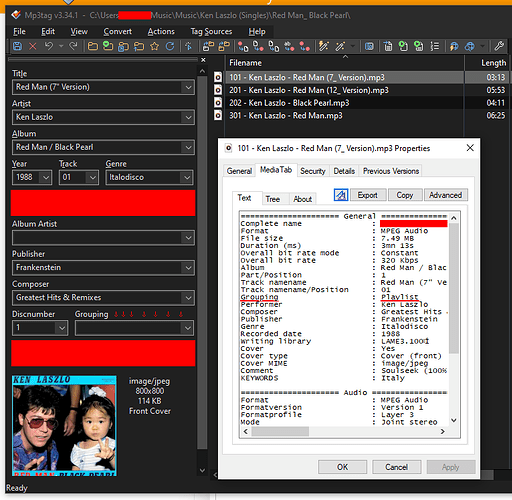Viewport: 512px width, 500px height.
Task: Open the Help menu
Action: point(257,32)
